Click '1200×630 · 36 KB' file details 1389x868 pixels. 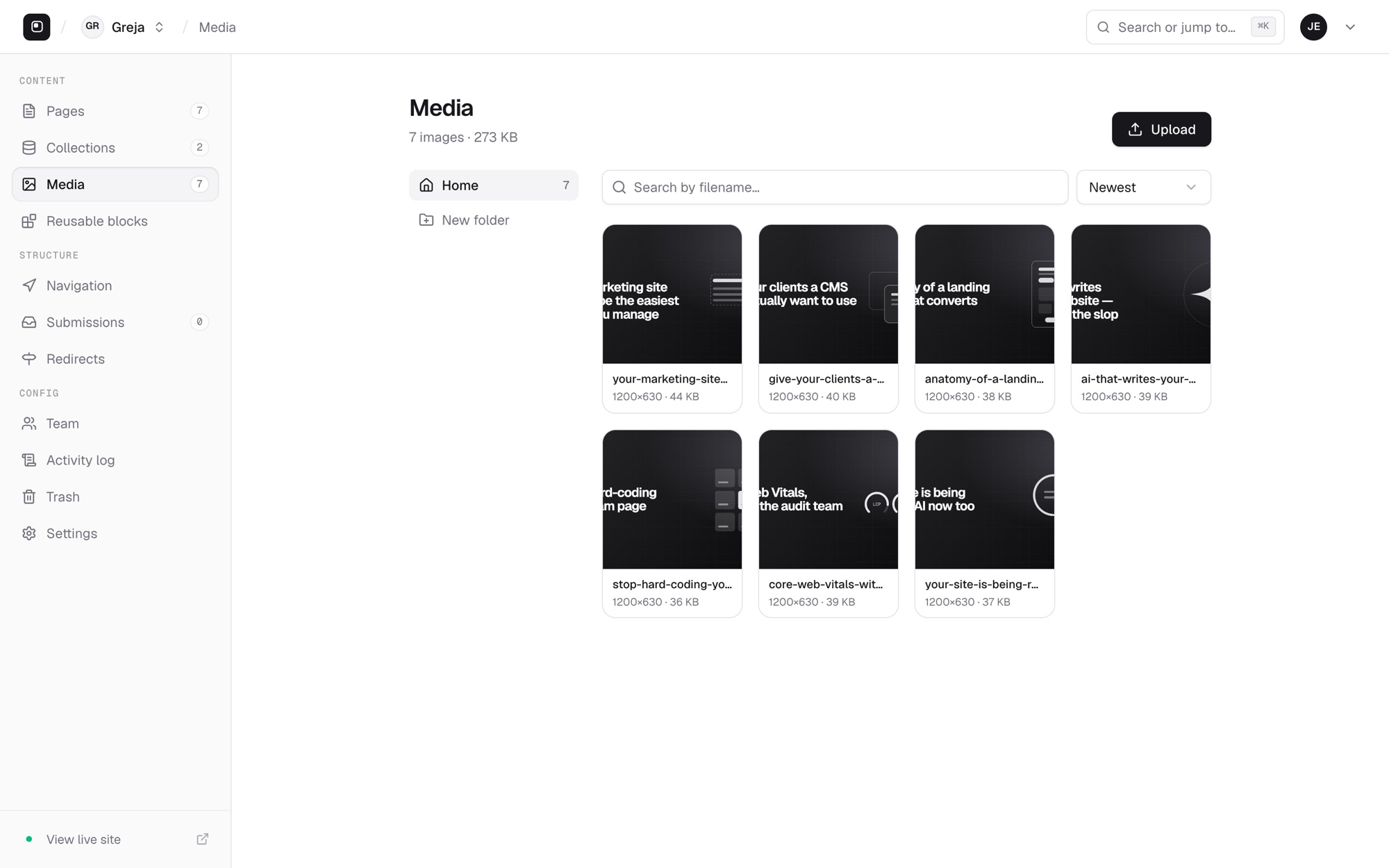(656, 602)
